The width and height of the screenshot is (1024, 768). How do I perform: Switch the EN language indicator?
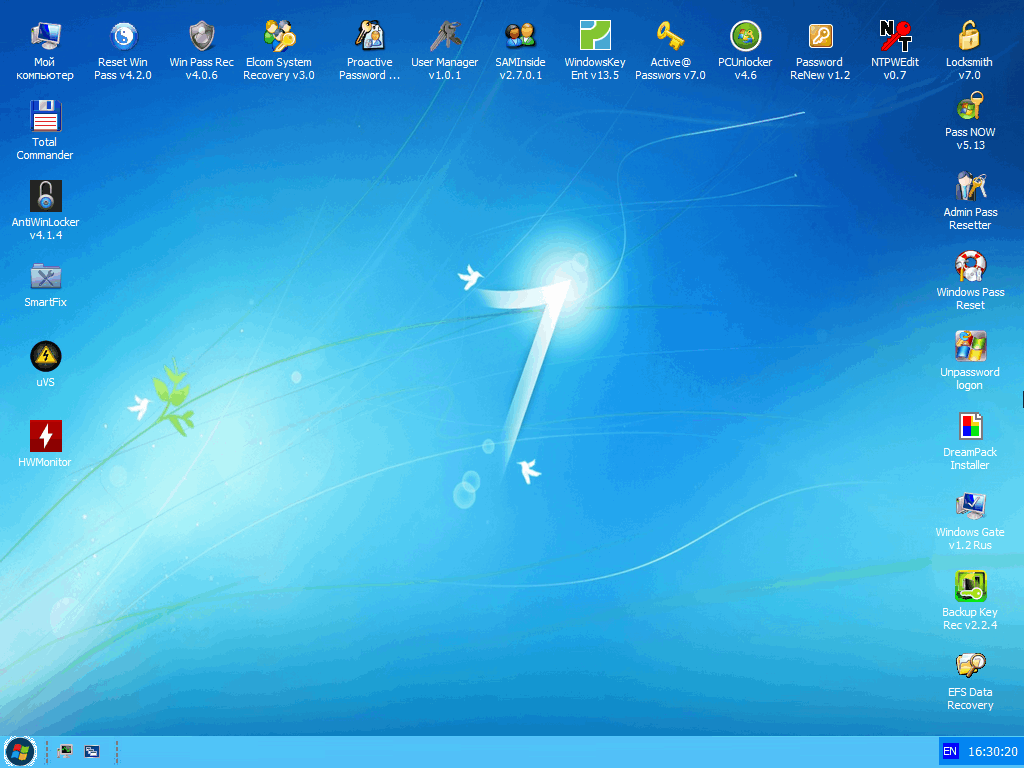(x=950, y=752)
